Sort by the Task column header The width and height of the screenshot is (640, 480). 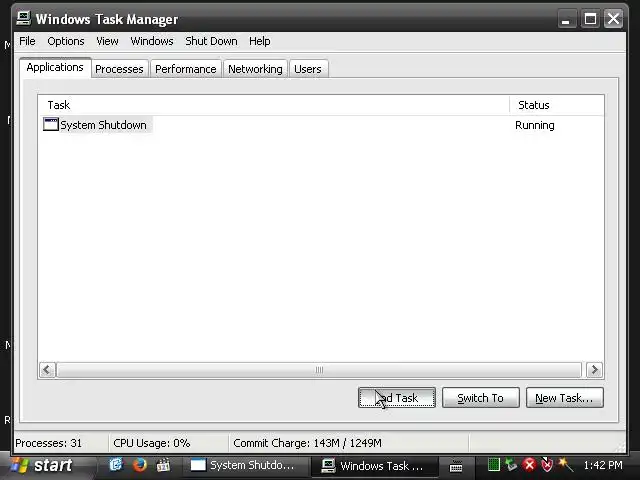(x=274, y=105)
